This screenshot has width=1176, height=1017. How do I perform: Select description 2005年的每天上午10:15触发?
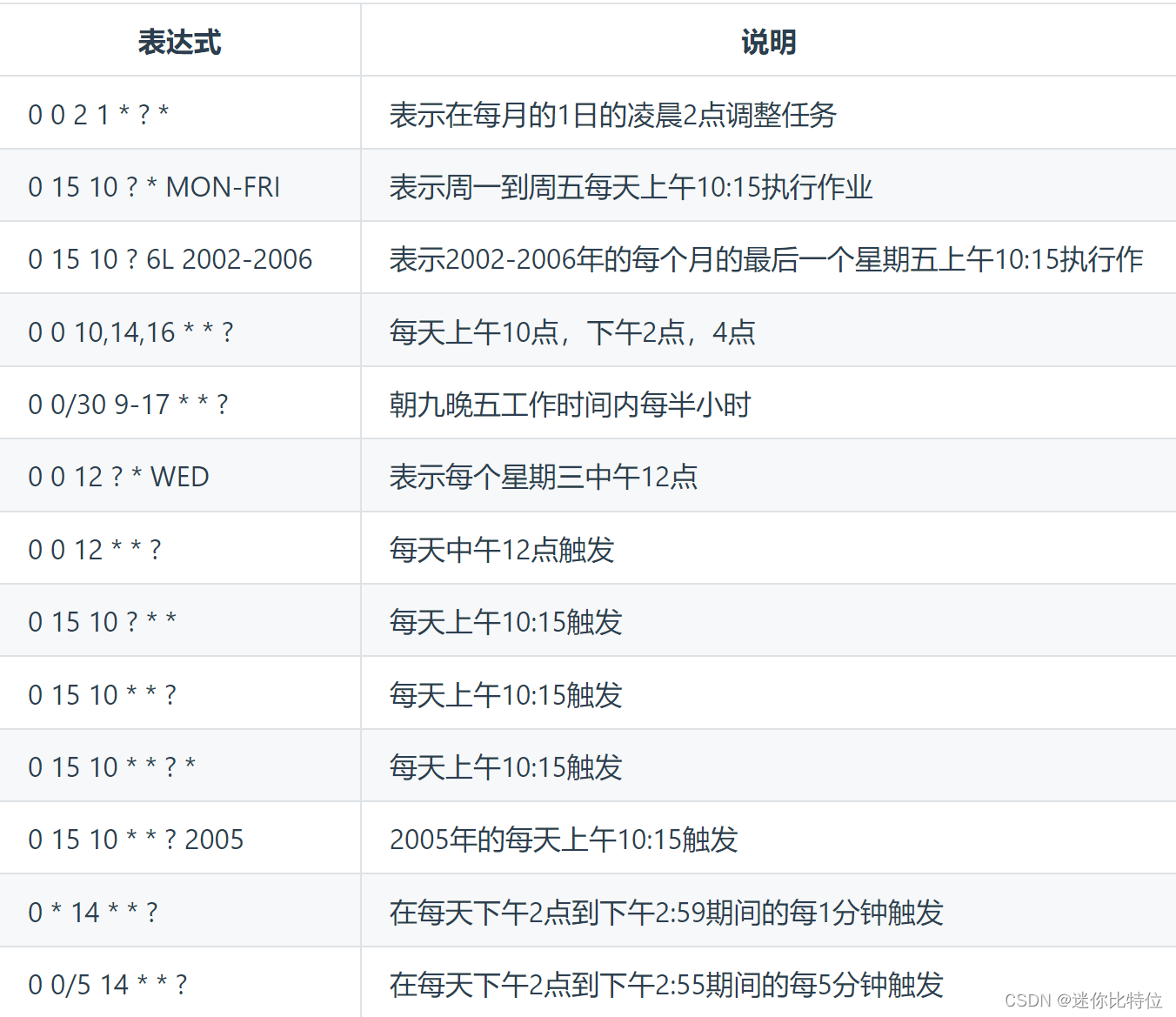(563, 839)
